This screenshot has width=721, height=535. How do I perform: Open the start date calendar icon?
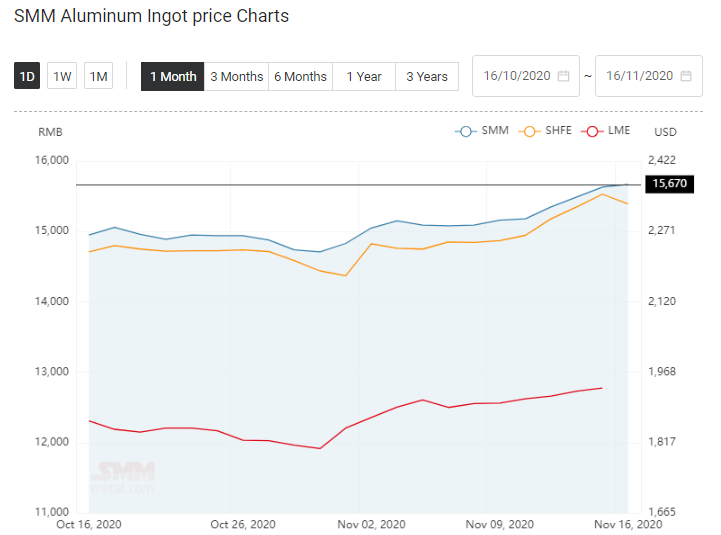[x=563, y=76]
